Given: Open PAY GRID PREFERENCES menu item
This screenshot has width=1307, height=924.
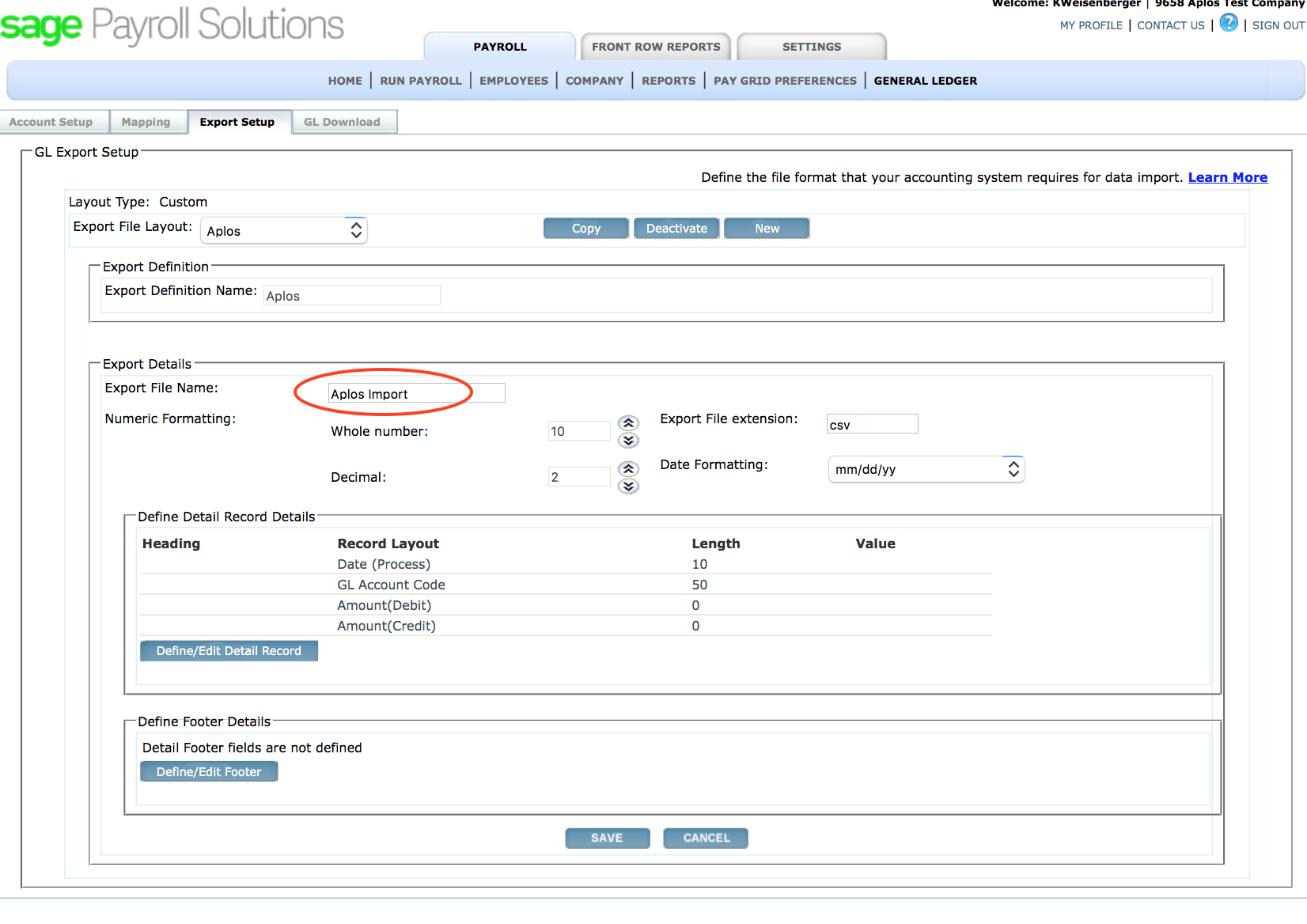Looking at the screenshot, I should click(785, 81).
